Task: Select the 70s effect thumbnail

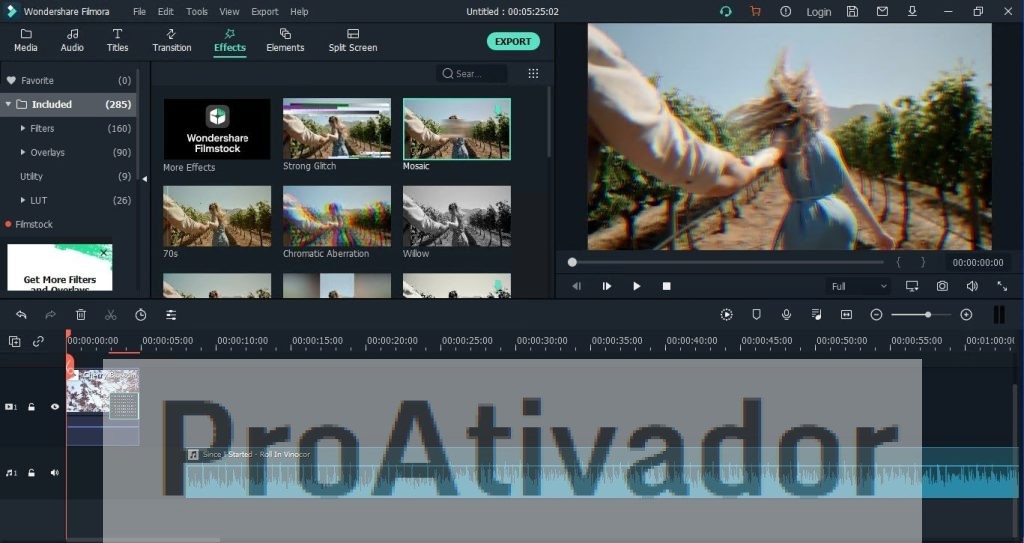Action: 217,216
